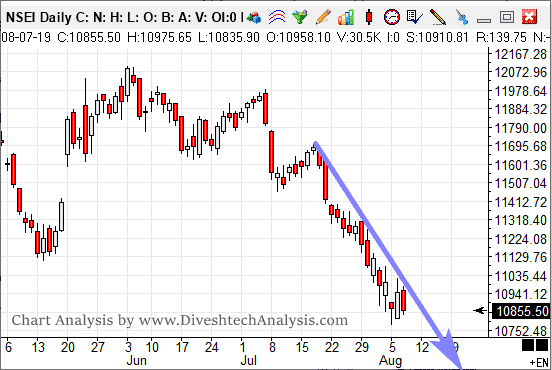The height and width of the screenshot is (370, 552).
Task: Click the C:10855.50 close value
Action: click(x=89, y=37)
